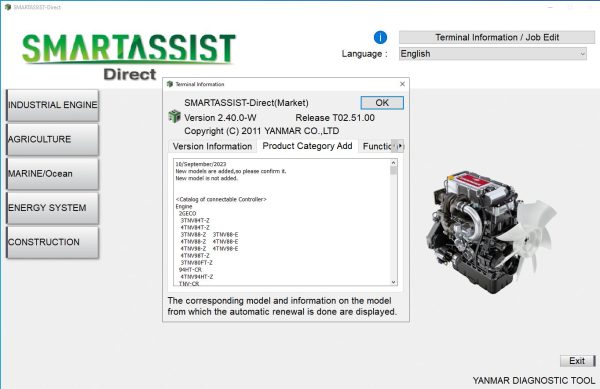Click the app icon in the main title bar
600x389 pixels.
pyautogui.click(x=8, y=7)
